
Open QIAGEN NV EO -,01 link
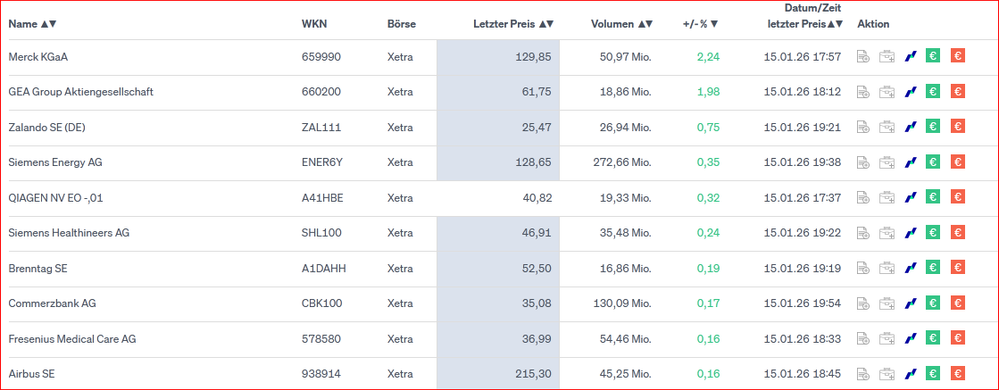point(55,198)
